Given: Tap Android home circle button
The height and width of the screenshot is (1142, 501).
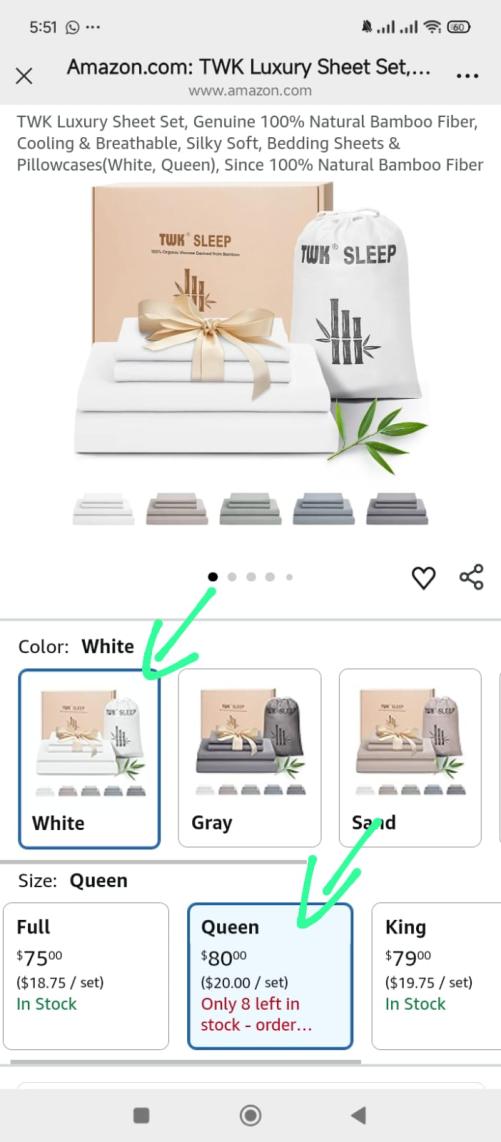Looking at the screenshot, I should [250, 1115].
